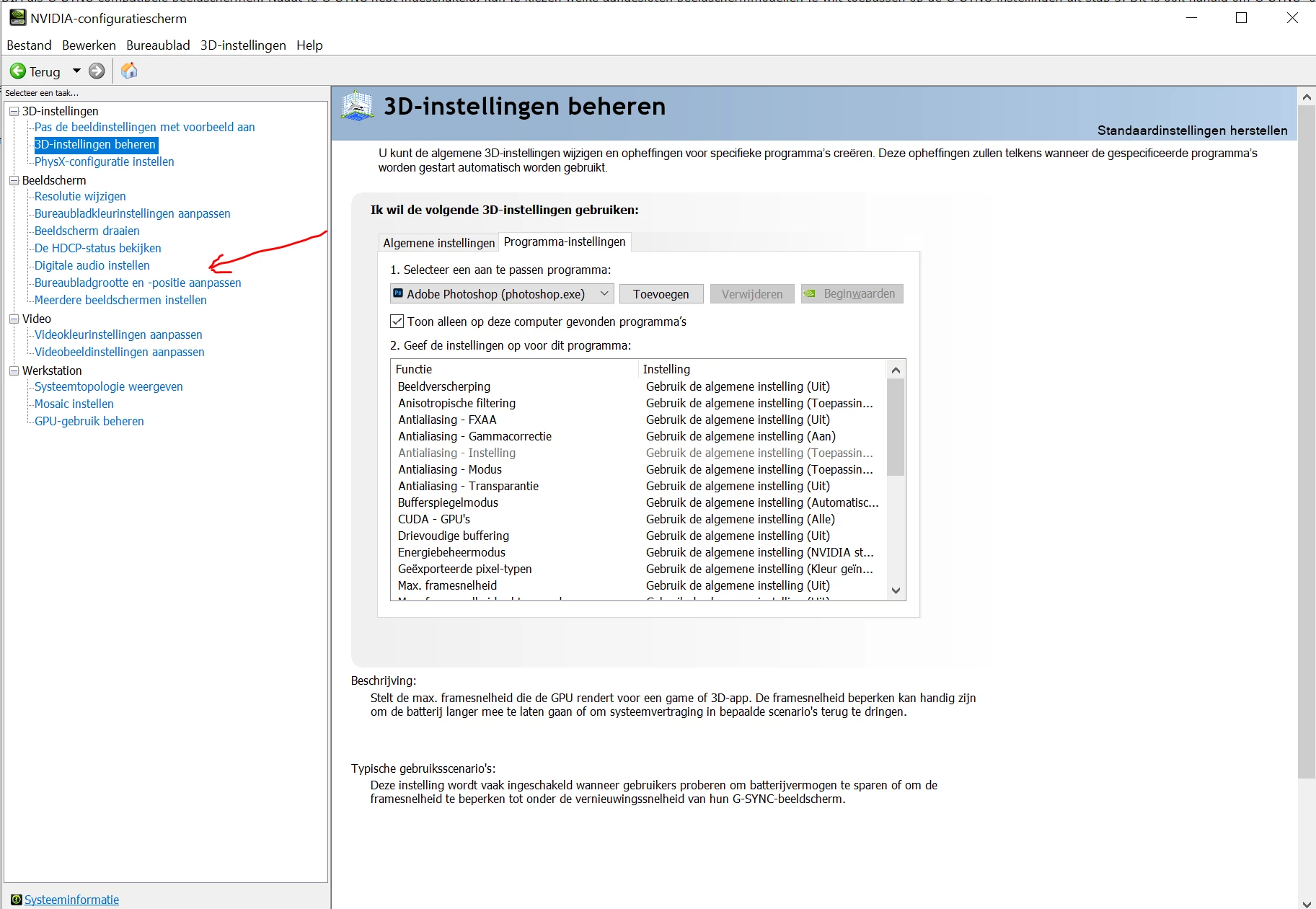This screenshot has height=909, width=1316.
Task: Open the Adobe Photoshop program dropdown
Action: [502, 293]
